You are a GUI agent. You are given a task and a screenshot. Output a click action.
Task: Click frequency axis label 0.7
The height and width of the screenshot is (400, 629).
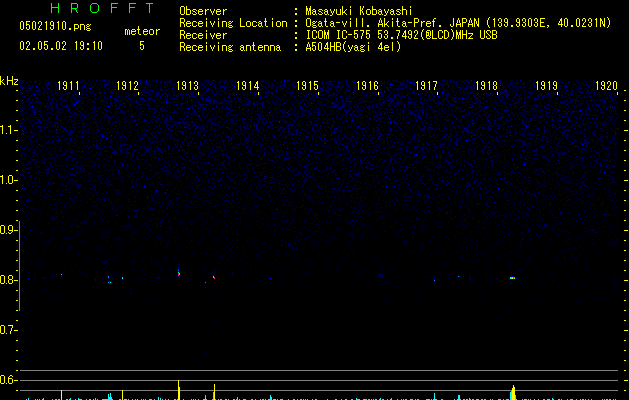[x=8, y=330]
